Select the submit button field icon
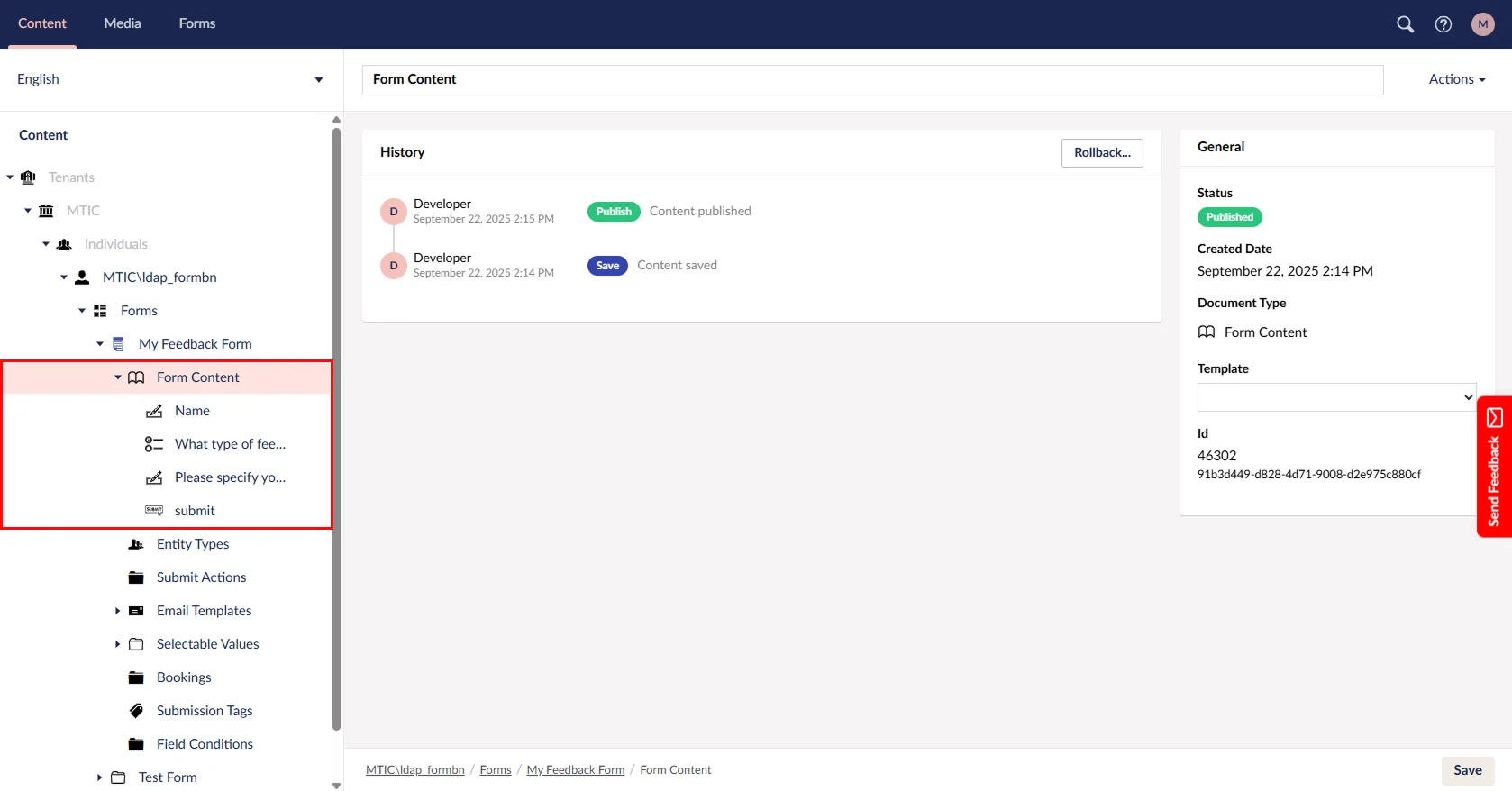Screen dimensions: 1512x791 pos(154,511)
